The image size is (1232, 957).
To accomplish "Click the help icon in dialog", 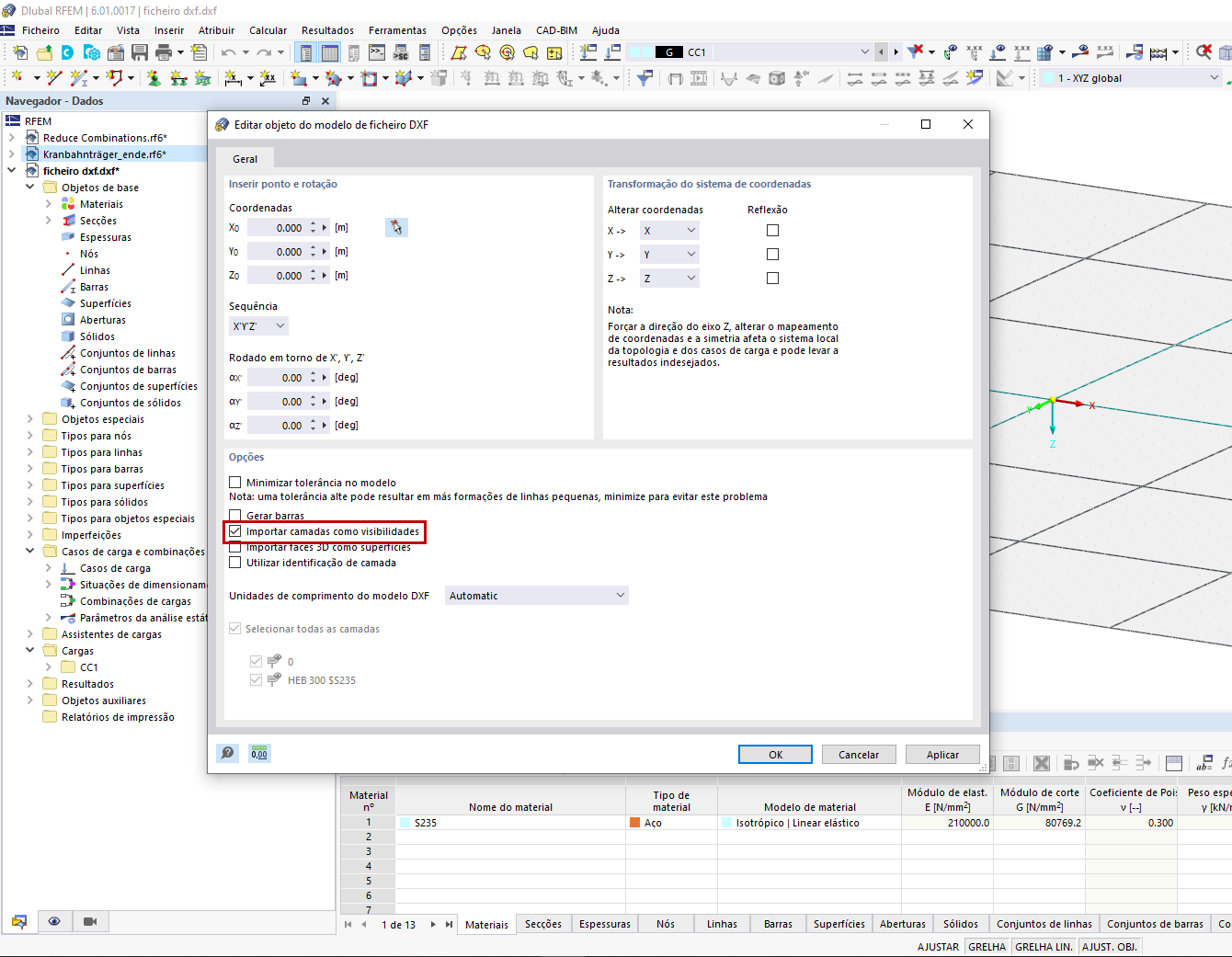I will (x=227, y=754).
